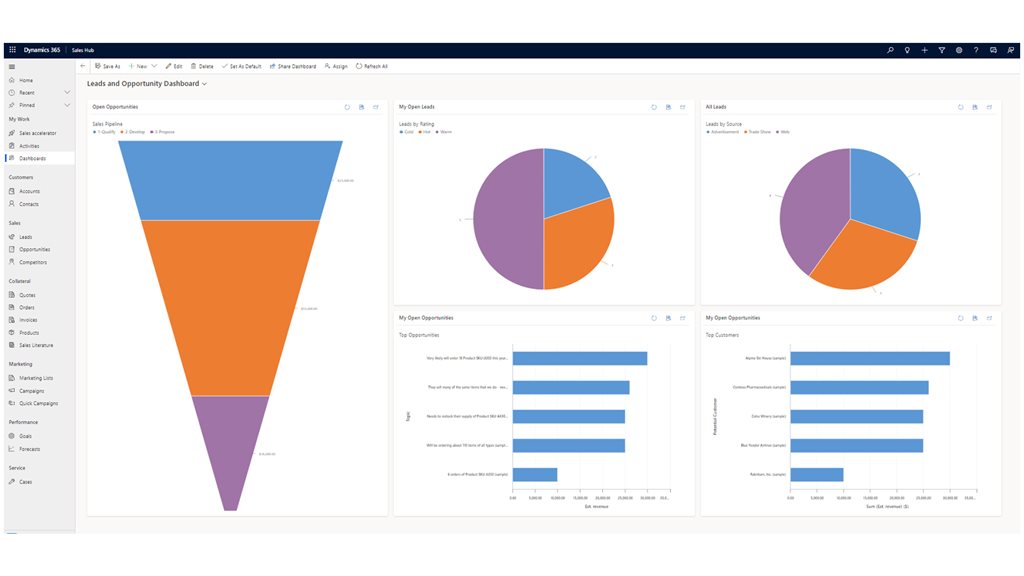Click the orange Develop segment of the funnel
1024x576 pixels.
tap(231, 307)
